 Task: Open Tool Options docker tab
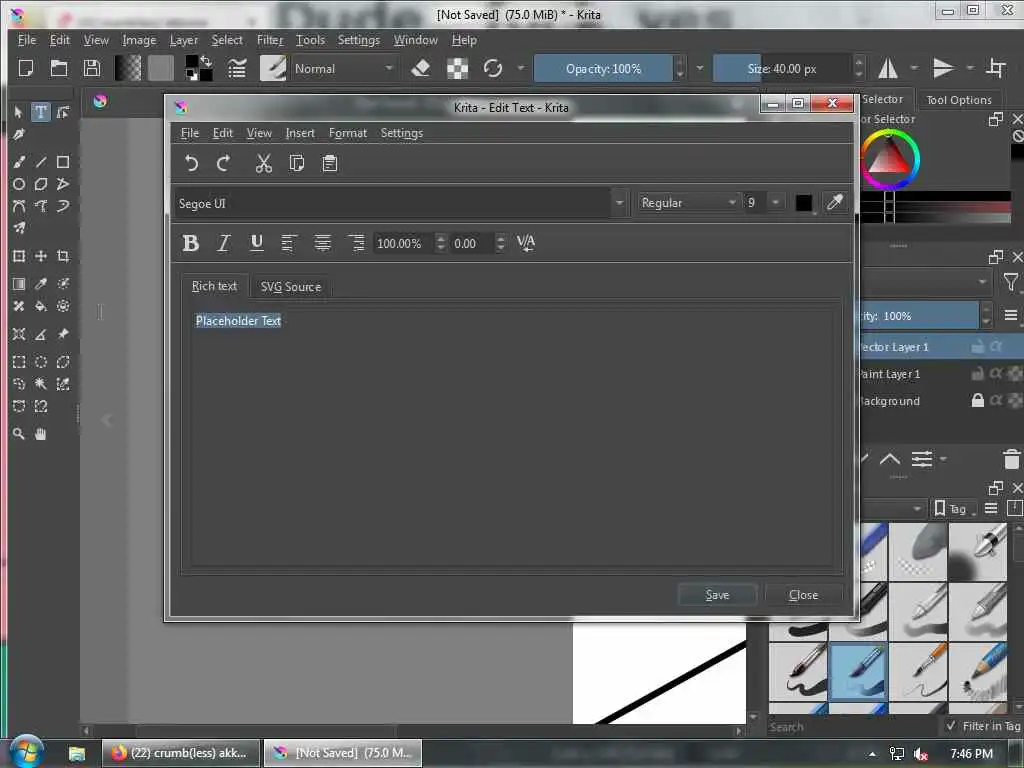(958, 100)
